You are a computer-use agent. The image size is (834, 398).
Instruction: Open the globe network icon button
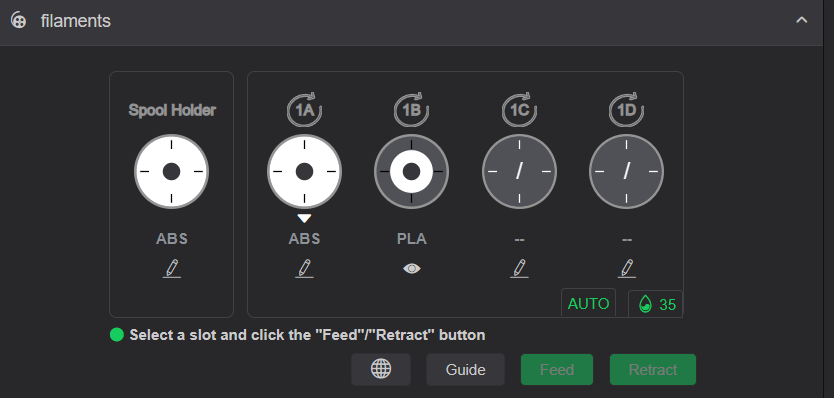[x=381, y=369]
